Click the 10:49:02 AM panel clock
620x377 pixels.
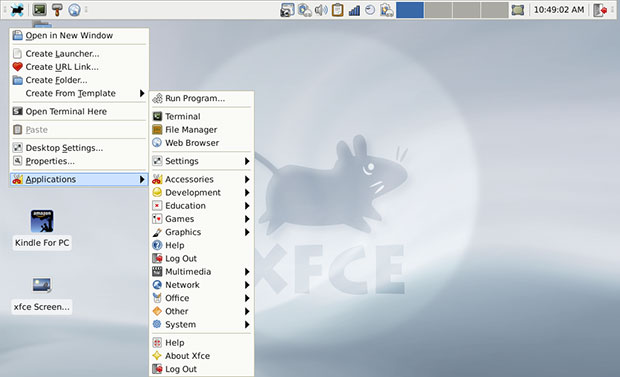(559, 10)
